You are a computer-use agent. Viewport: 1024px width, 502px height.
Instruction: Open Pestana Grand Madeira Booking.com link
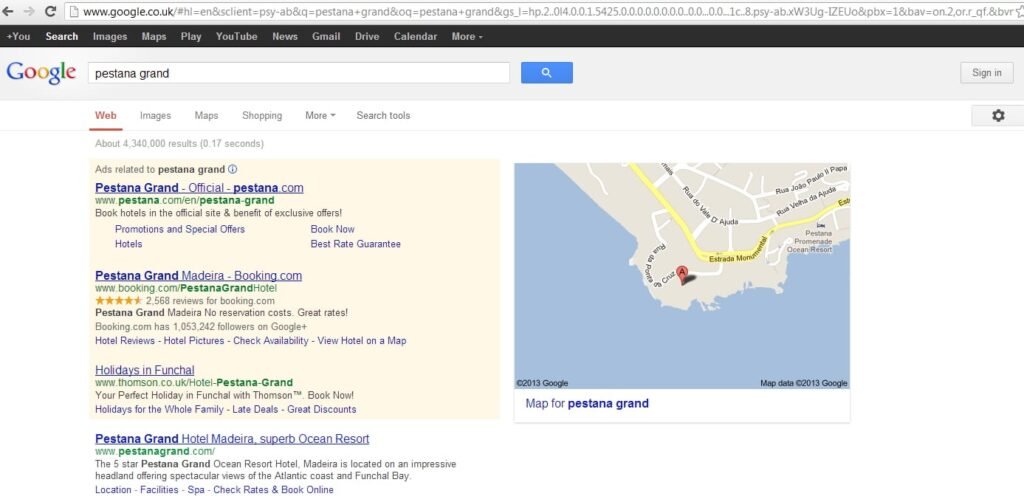[x=198, y=276]
